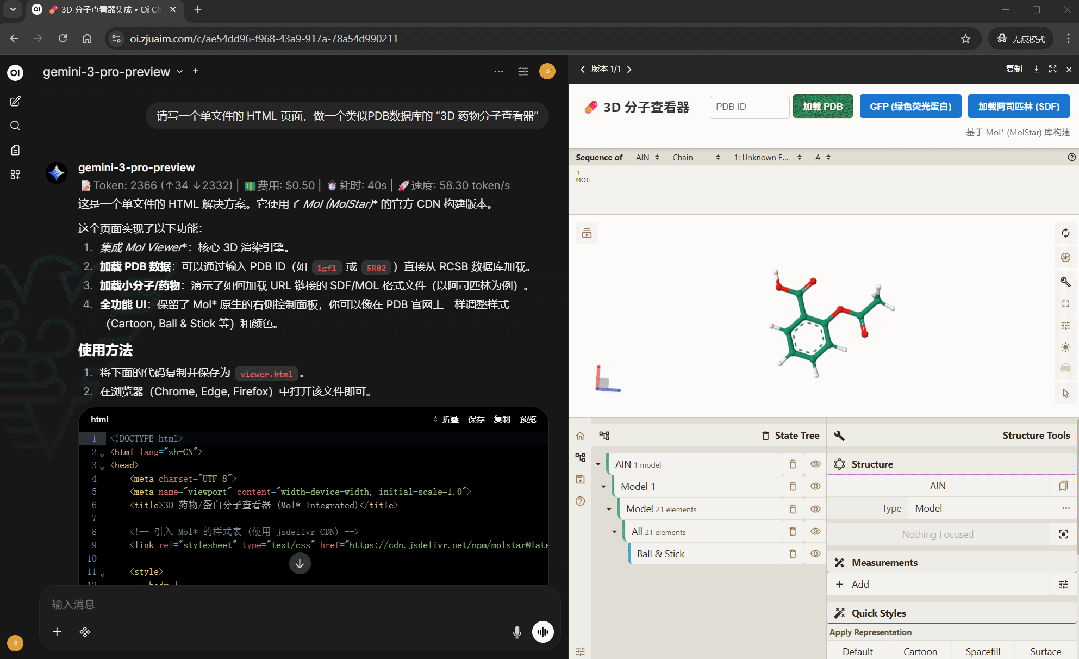Toggle visibility of Model 21 elements row

pos(815,509)
